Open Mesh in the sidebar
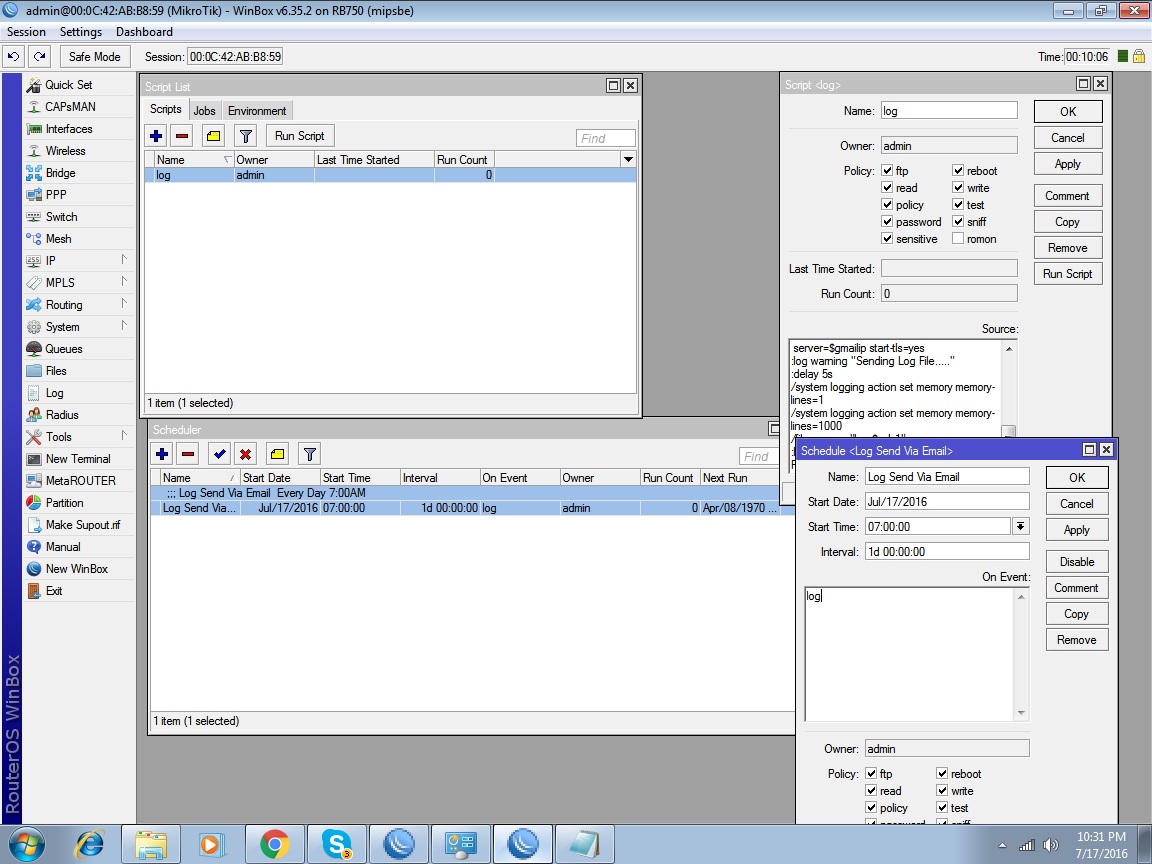Image resolution: width=1152 pixels, height=864 pixels. coord(58,239)
